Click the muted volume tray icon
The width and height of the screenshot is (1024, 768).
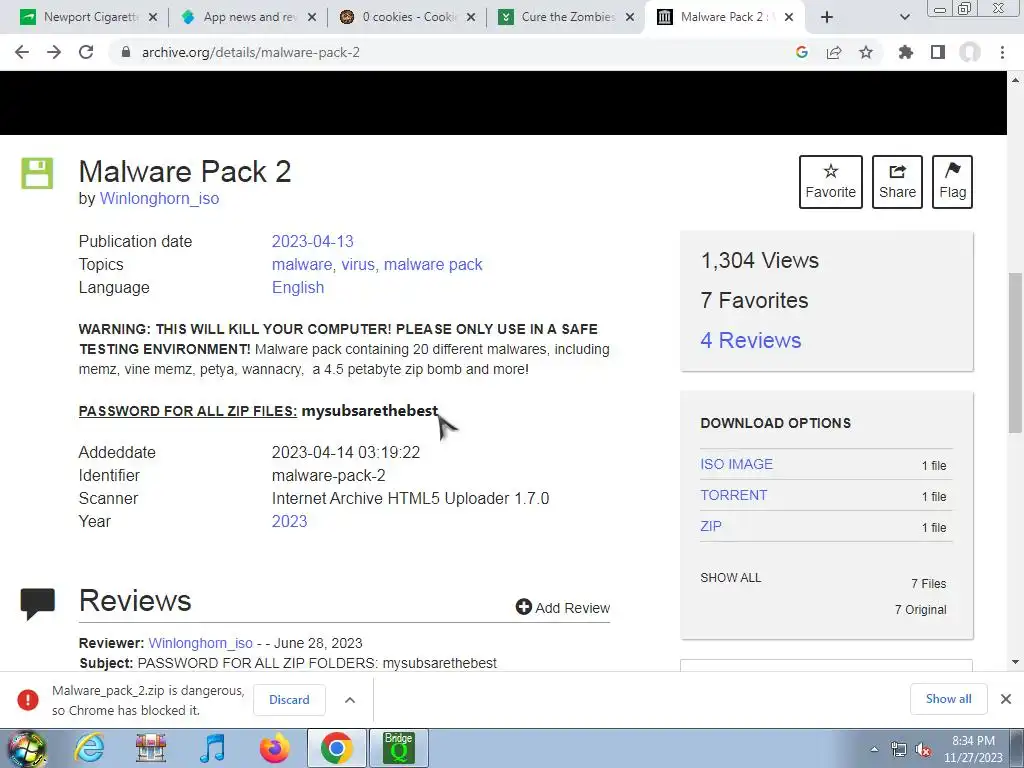point(923,749)
